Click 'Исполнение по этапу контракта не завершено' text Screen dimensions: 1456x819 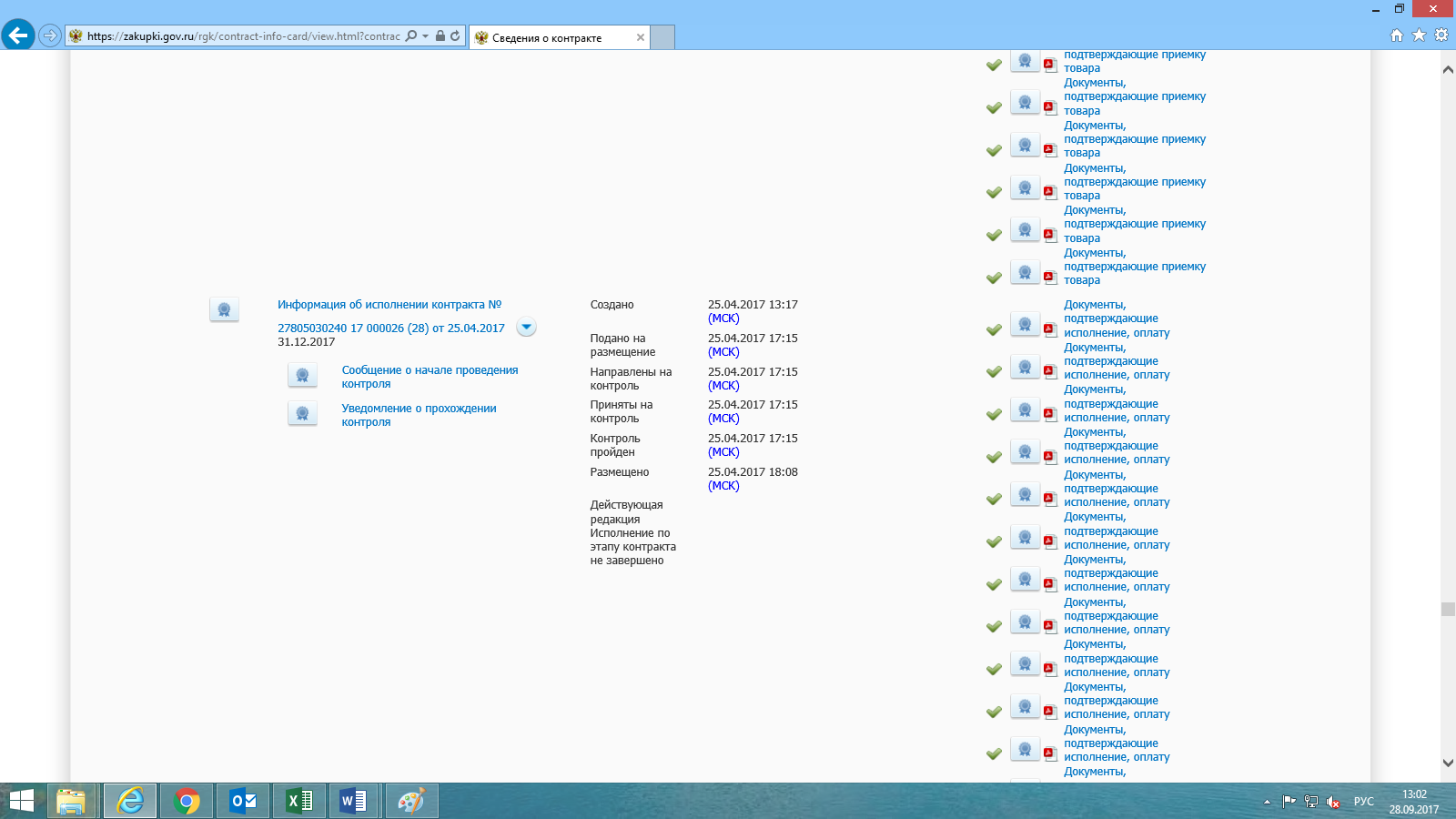pyautogui.click(x=632, y=547)
